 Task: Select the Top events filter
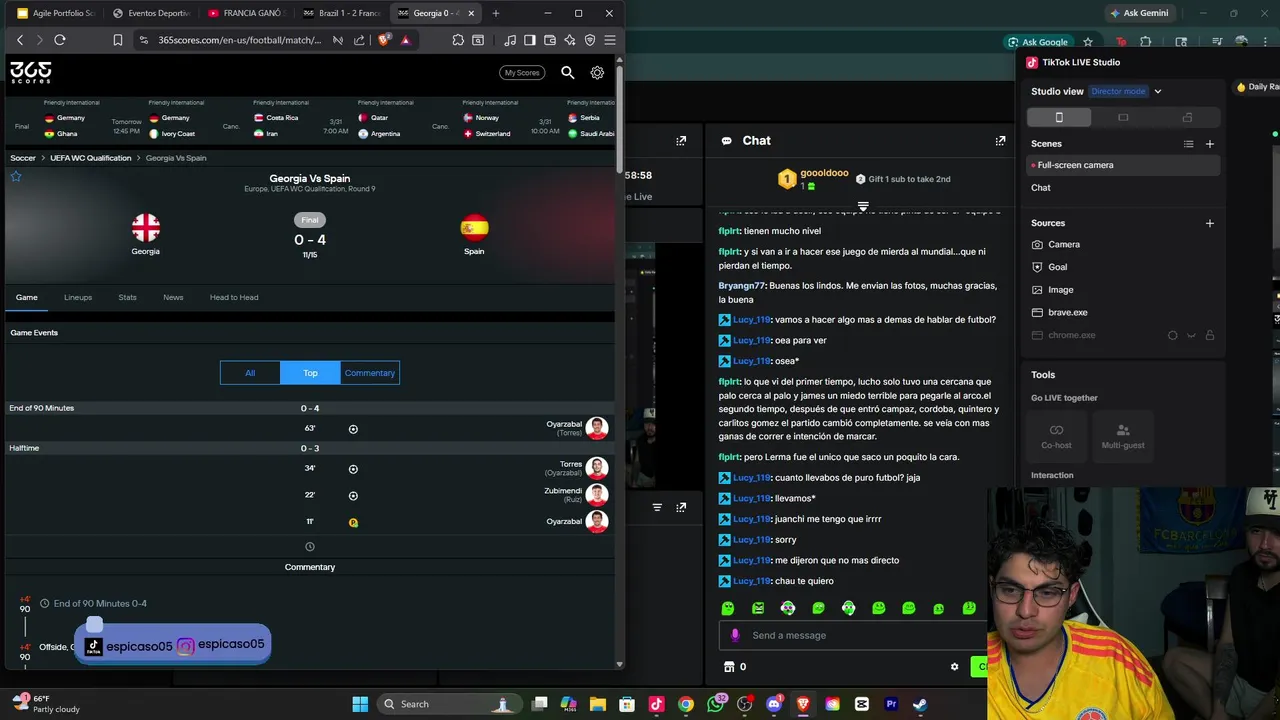(310, 373)
